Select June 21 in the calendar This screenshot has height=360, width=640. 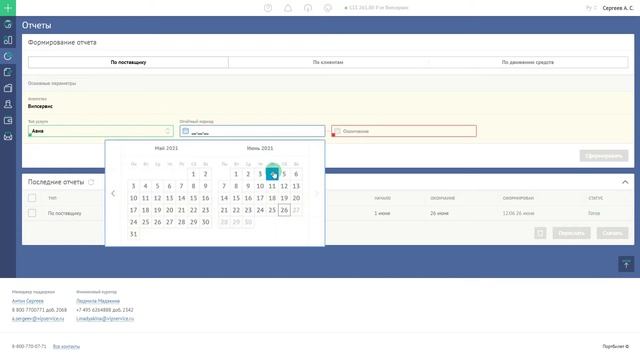pos(224,210)
